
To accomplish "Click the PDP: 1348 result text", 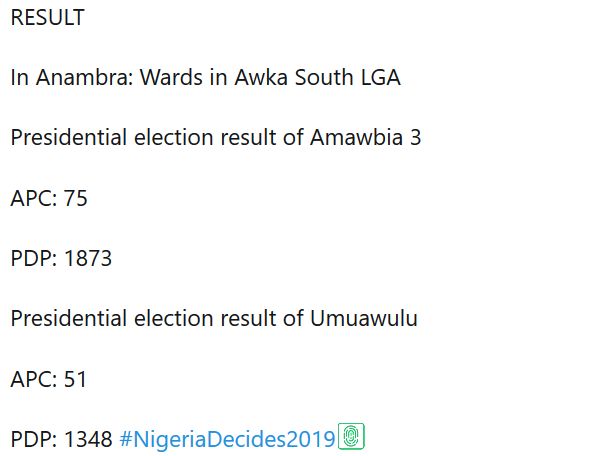I will coord(61,438).
